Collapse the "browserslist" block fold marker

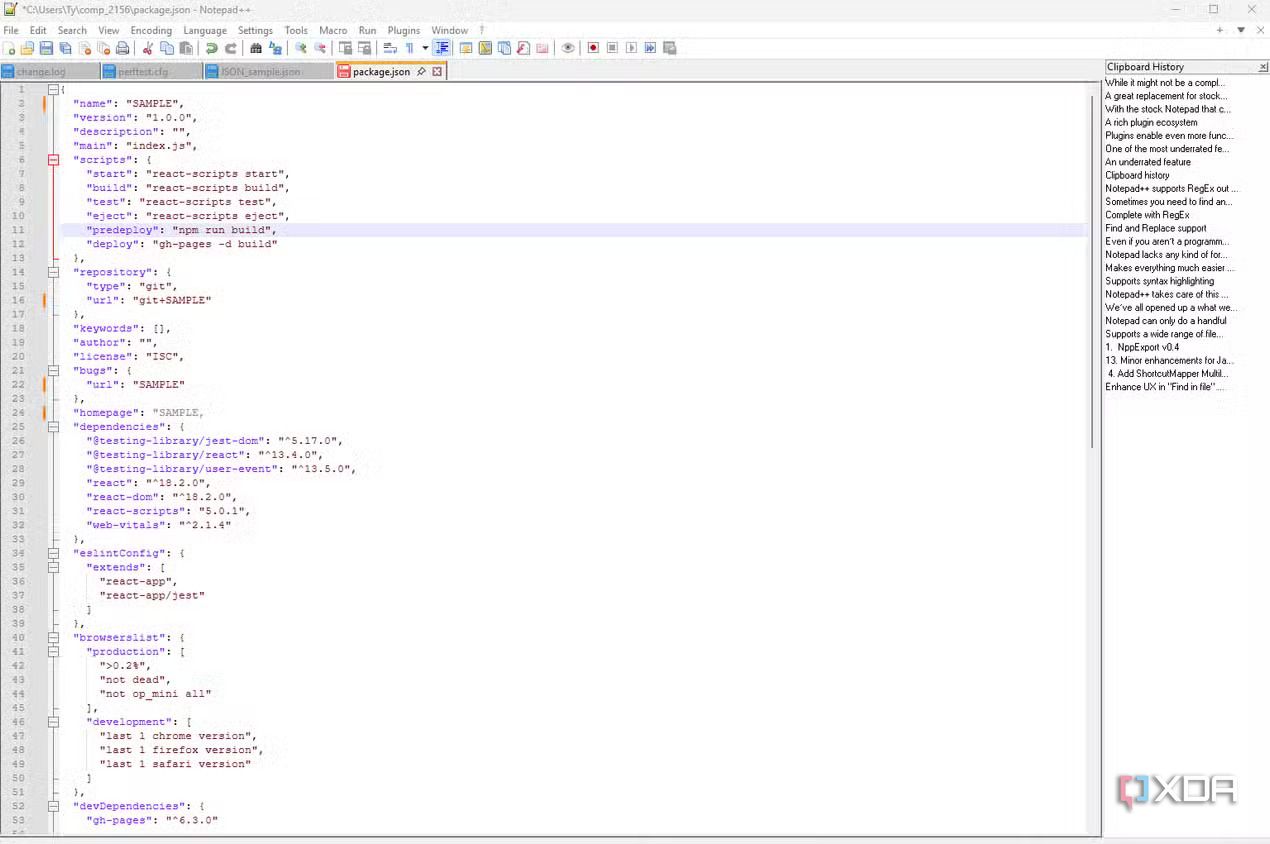(54, 637)
